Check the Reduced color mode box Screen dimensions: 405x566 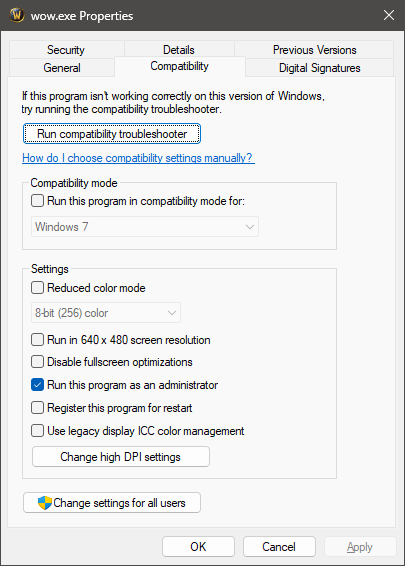[38, 288]
